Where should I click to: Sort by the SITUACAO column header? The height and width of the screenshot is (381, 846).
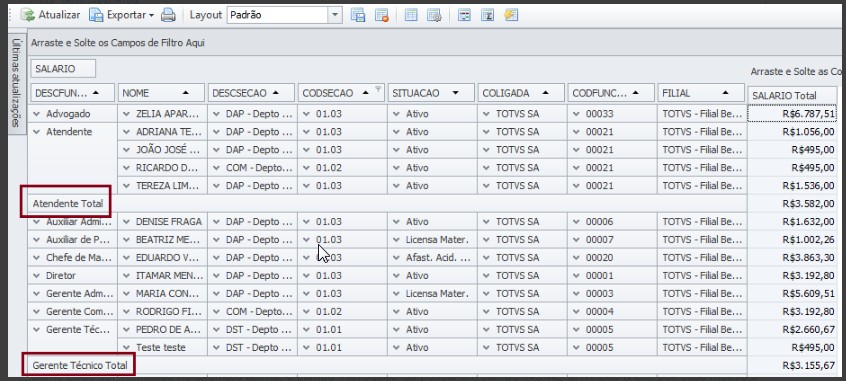[431, 93]
